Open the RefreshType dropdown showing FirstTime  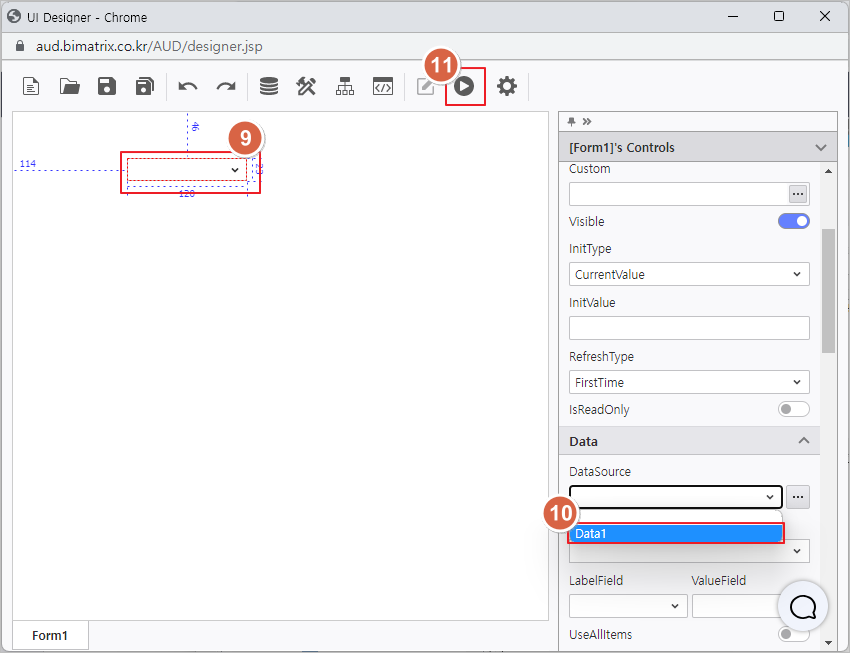pyautogui.click(x=689, y=382)
